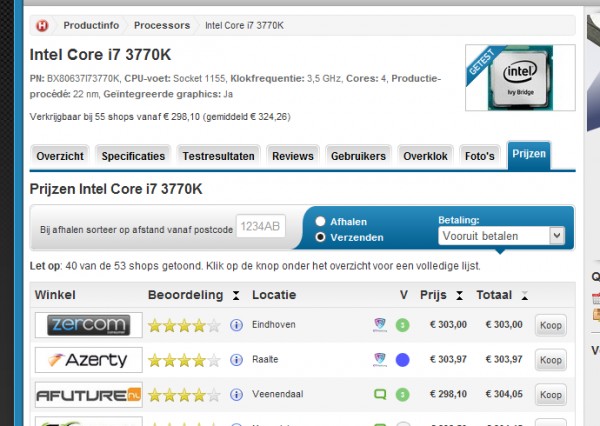
Task: Sort by Beoordeling using sort arrows
Action: (236, 295)
